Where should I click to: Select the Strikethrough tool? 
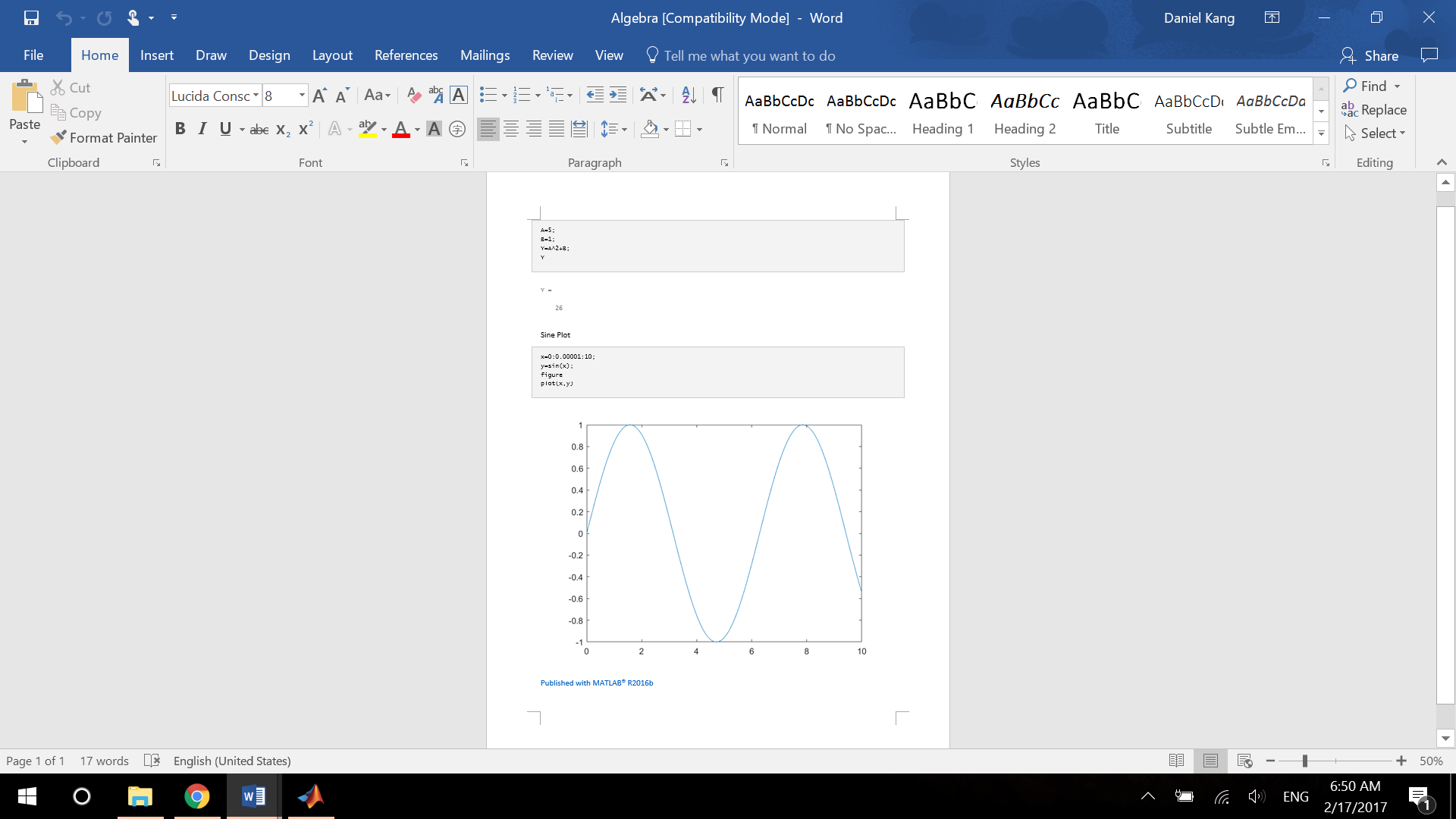point(259,129)
